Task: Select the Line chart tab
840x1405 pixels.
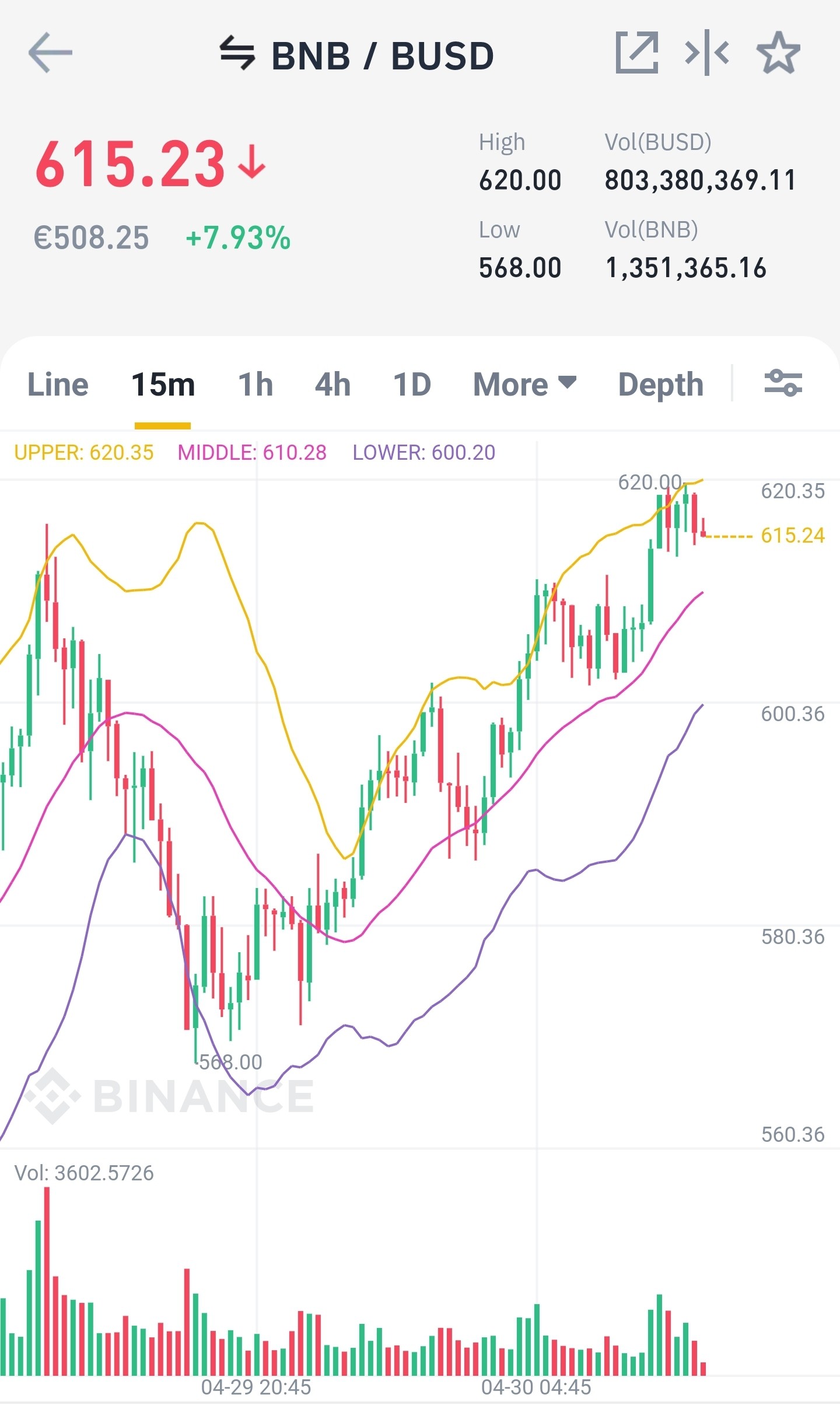Action: [58, 385]
